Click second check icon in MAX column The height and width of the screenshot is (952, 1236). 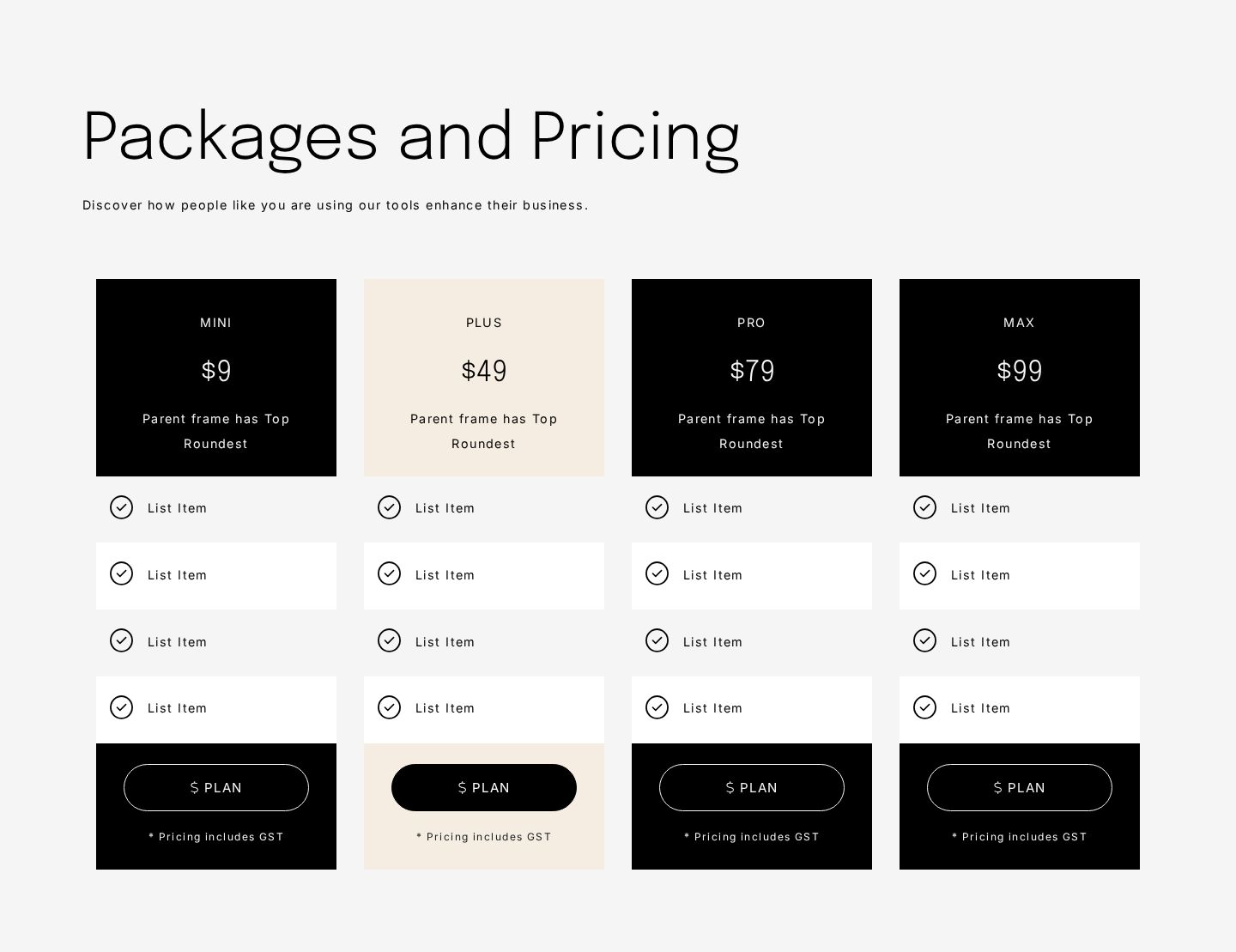925,573
